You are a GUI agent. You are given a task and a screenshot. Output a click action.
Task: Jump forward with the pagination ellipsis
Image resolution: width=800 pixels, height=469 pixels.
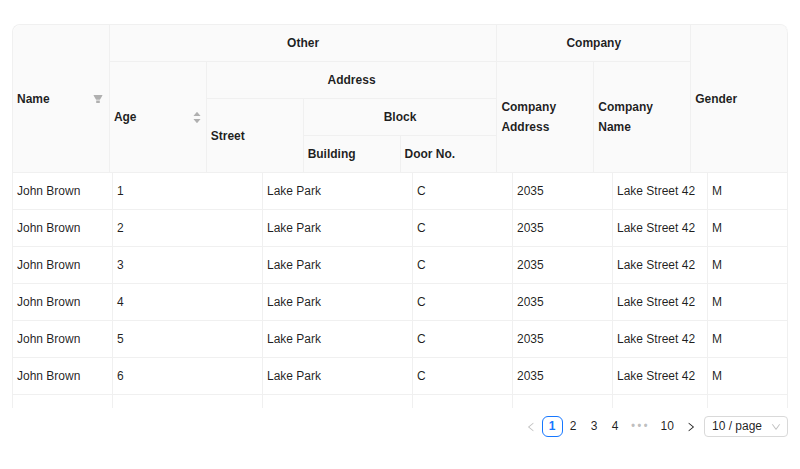pos(639,426)
